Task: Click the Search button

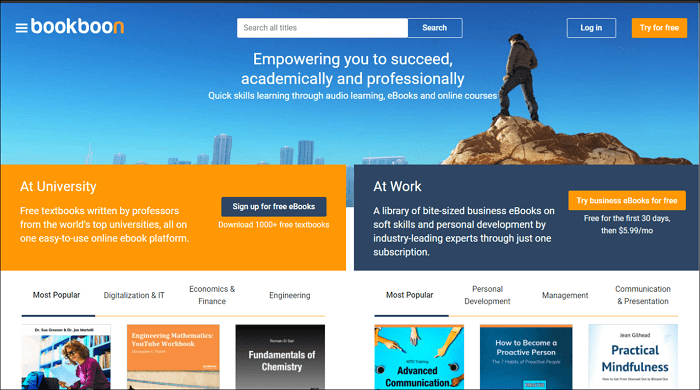Action: [x=435, y=28]
